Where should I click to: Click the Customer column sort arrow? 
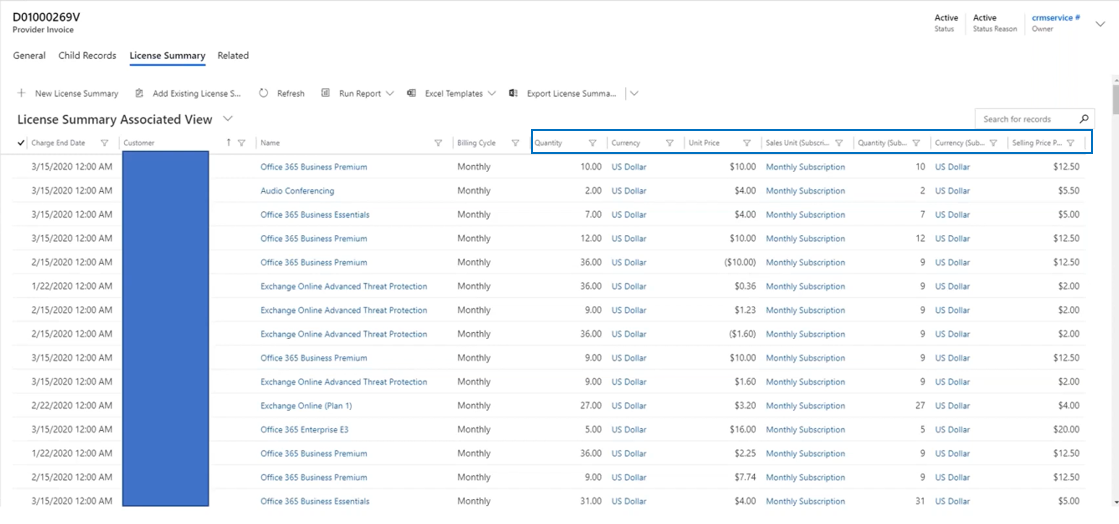pyautogui.click(x=228, y=143)
